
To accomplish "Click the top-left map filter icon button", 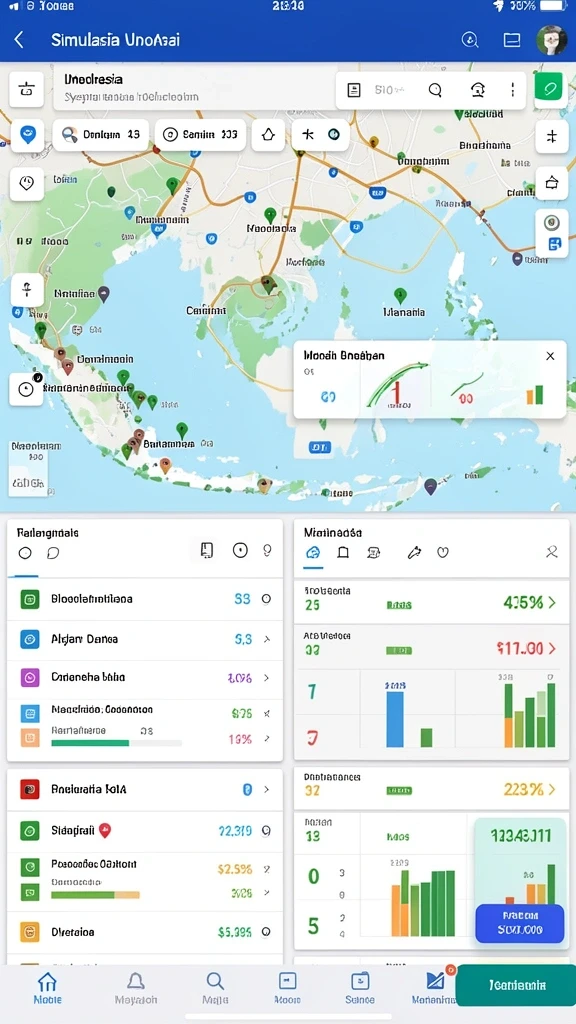I will pos(27,89).
